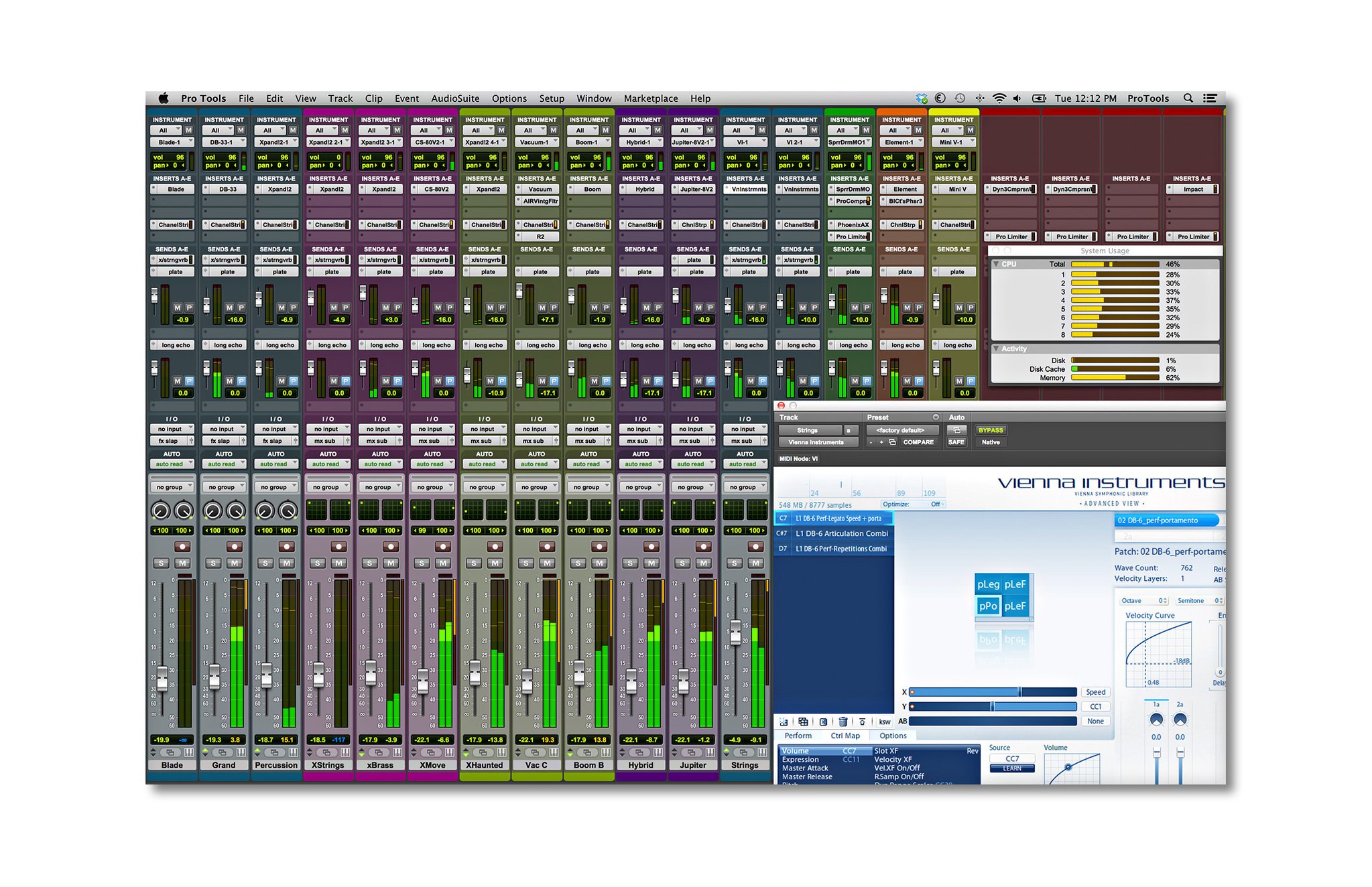The width and height of the screenshot is (1372, 887).
Task: Open Spotlight search in the menu bar
Action: [x=1188, y=98]
